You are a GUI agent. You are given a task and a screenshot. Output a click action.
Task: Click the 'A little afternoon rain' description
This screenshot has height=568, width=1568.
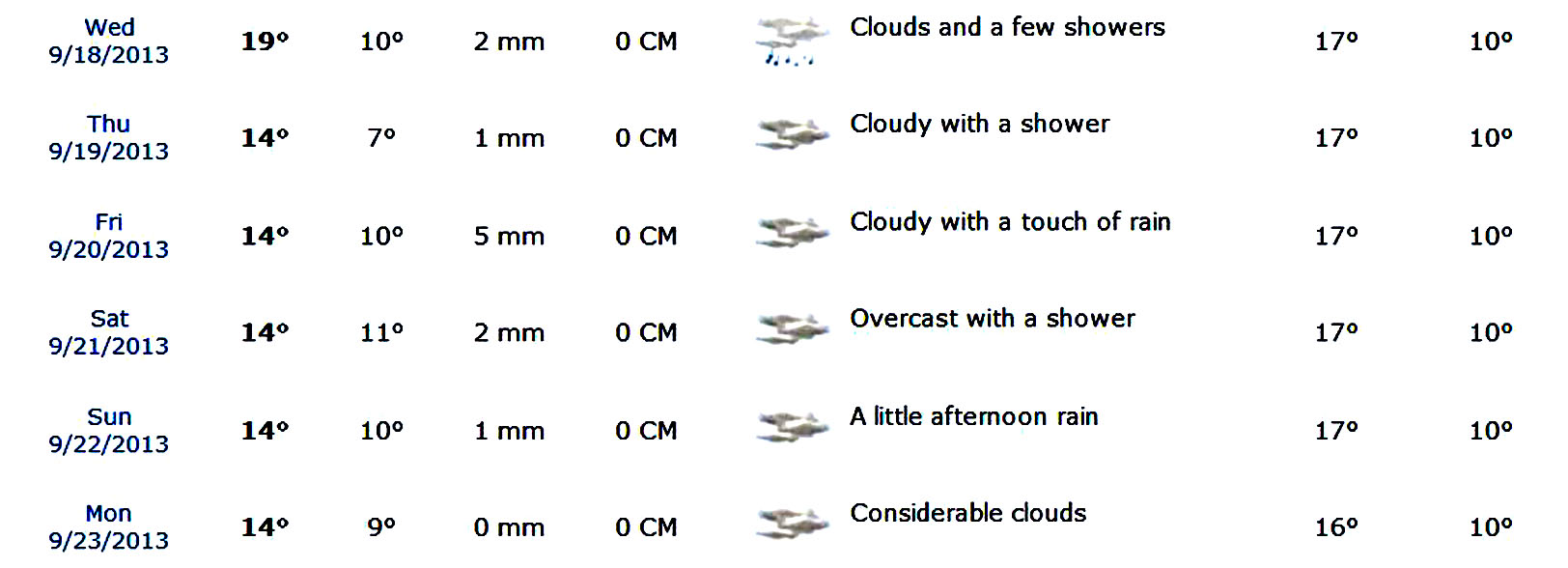974,416
